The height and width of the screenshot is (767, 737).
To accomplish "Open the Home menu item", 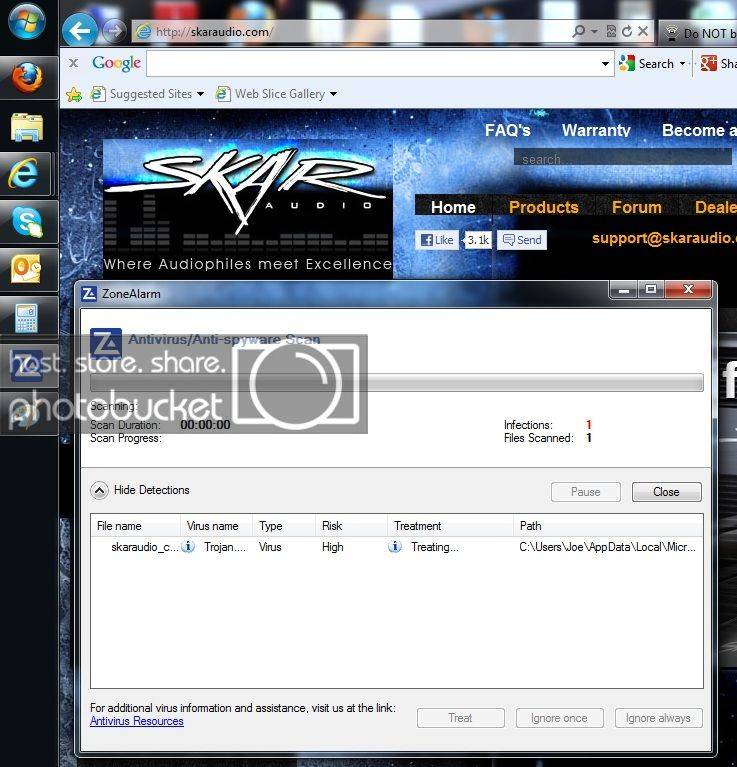I will coord(453,207).
